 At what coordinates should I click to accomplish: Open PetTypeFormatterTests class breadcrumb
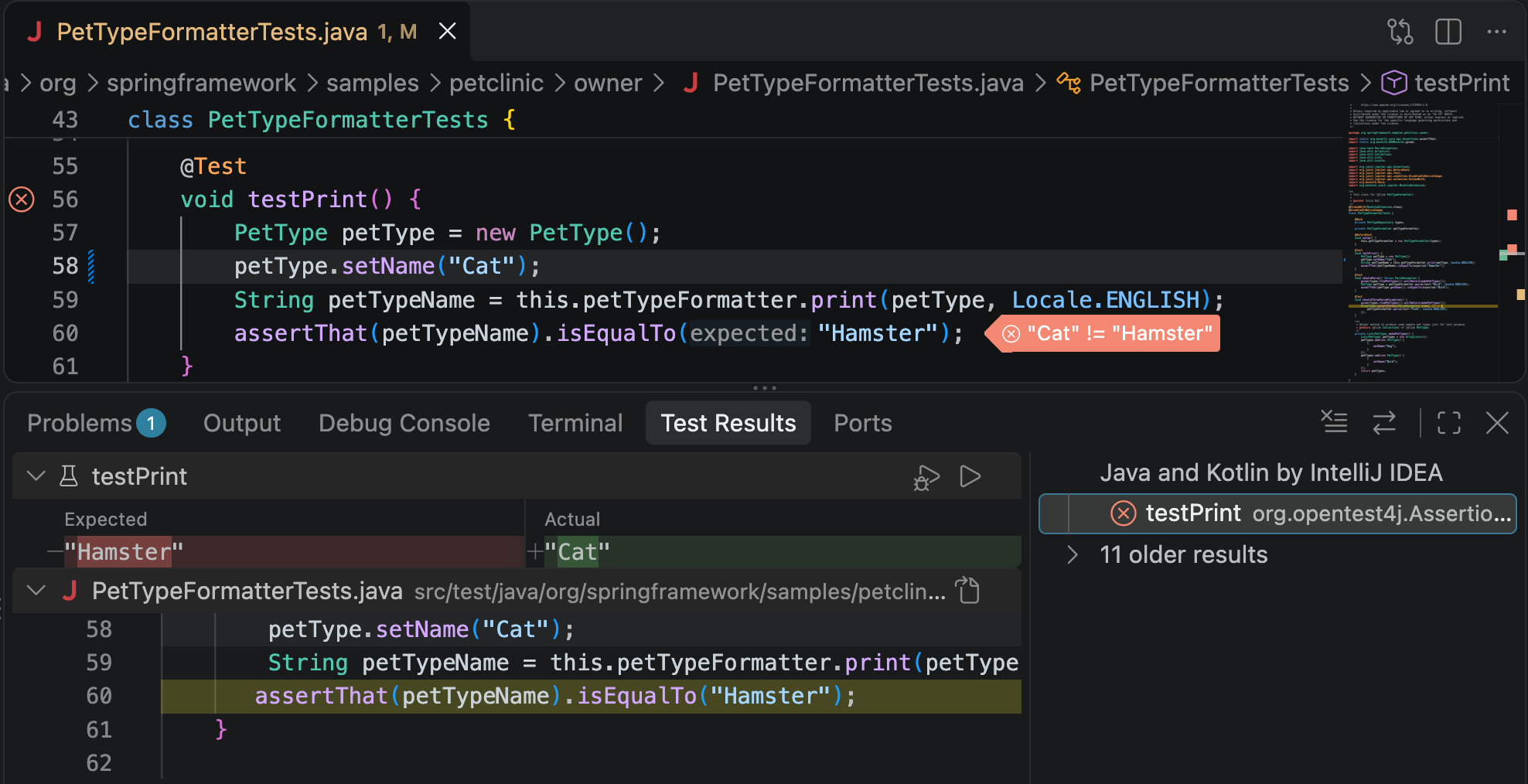(x=1204, y=83)
